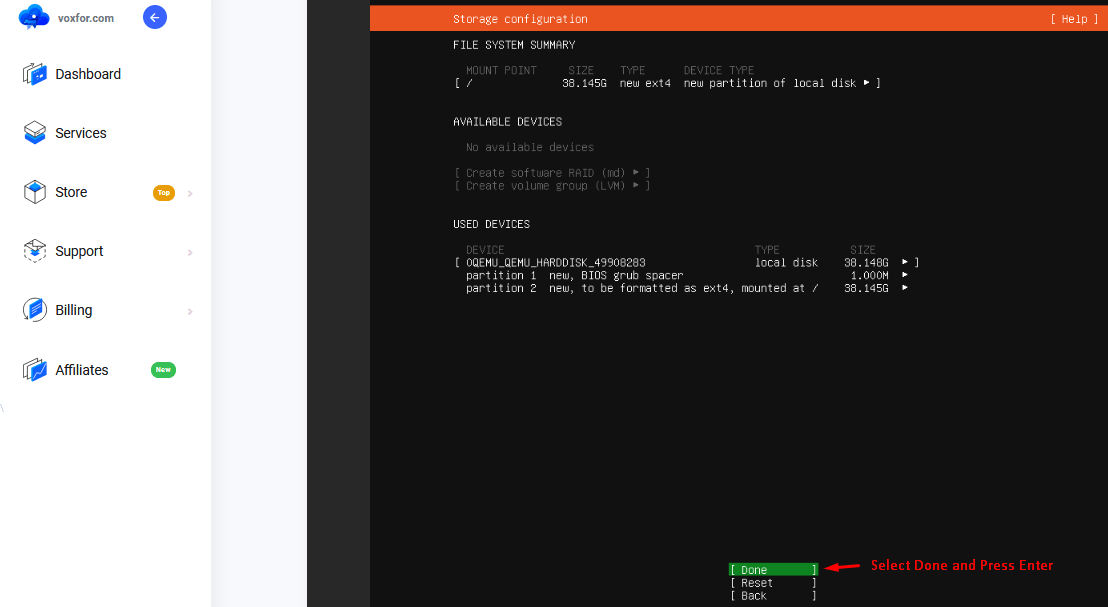Click the blue circular back arrow
The height and width of the screenshot is (607, 1108).
[x=155, y=17]
